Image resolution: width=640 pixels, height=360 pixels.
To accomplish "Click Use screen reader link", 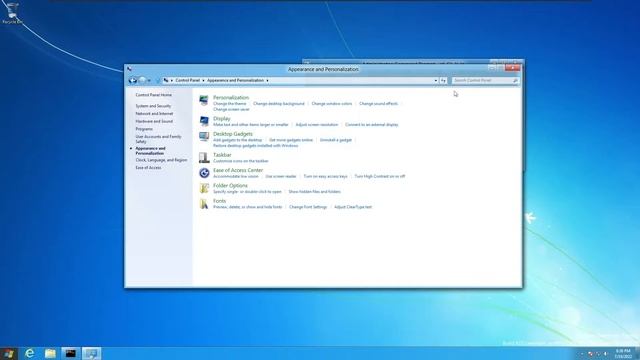I will pyautogui.click(x=281, y=176).
